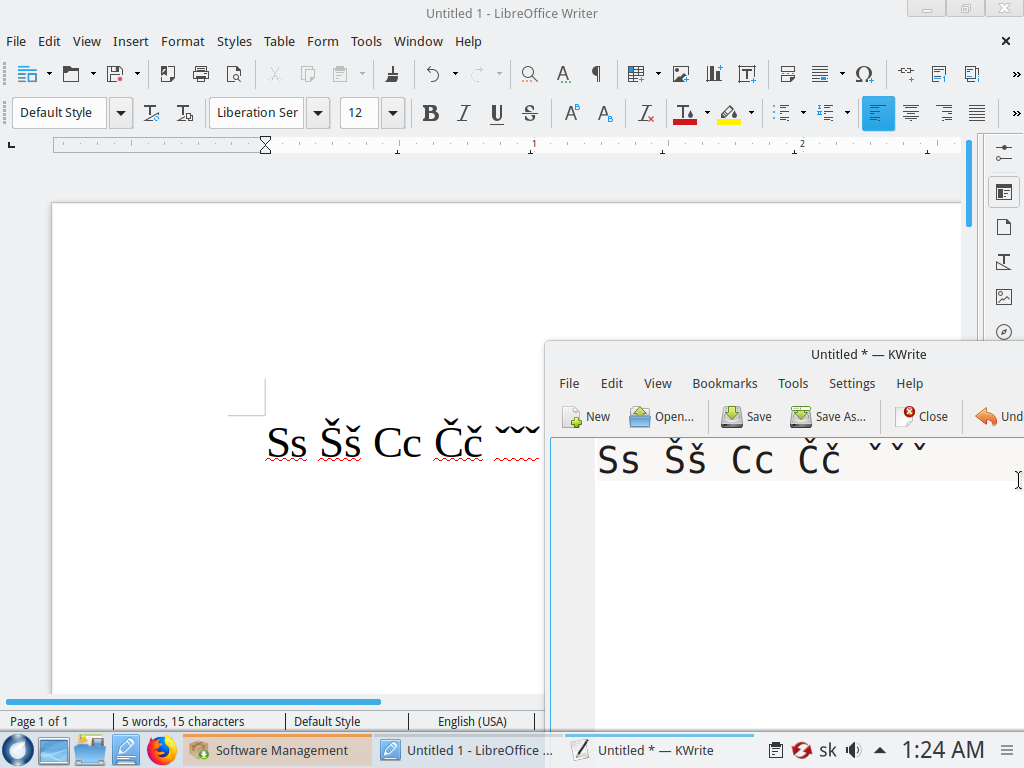Viewport: 1024px width, 768px height.
Task: Insert special character omega icon
Action: (864, 74)
